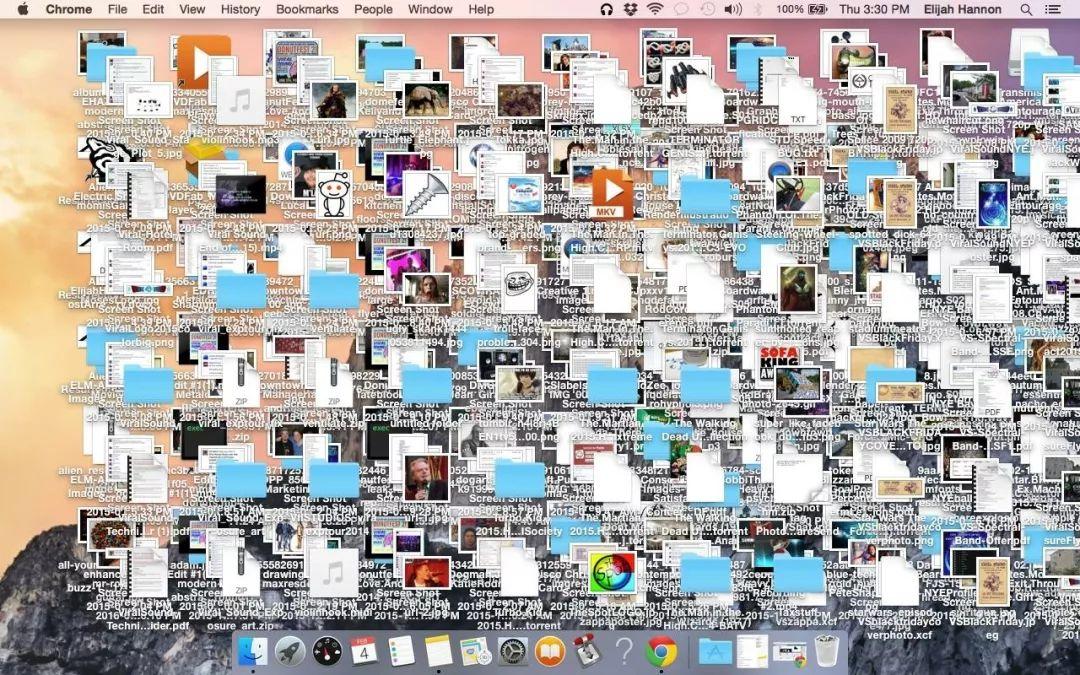The width and height of the screenshot is (1080, 675).
Task: Open the yellow Notes app in Dock
Action: pos(438,650)
